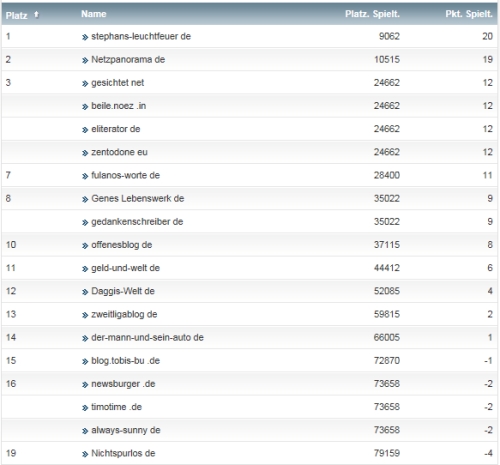Click the arrow icon before newsburger .de
500x465 pixels.
[x=85, y=385]
